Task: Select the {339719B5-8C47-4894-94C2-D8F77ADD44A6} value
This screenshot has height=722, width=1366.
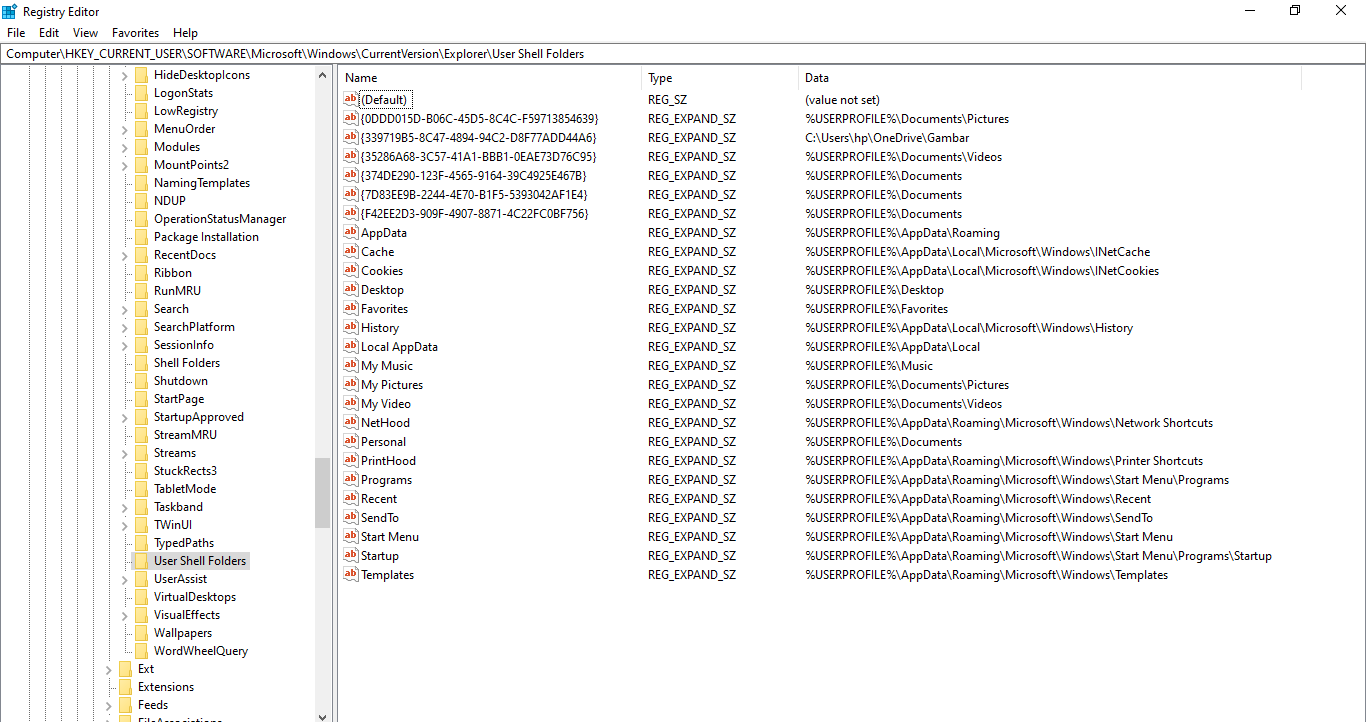Action: (478, 137)
